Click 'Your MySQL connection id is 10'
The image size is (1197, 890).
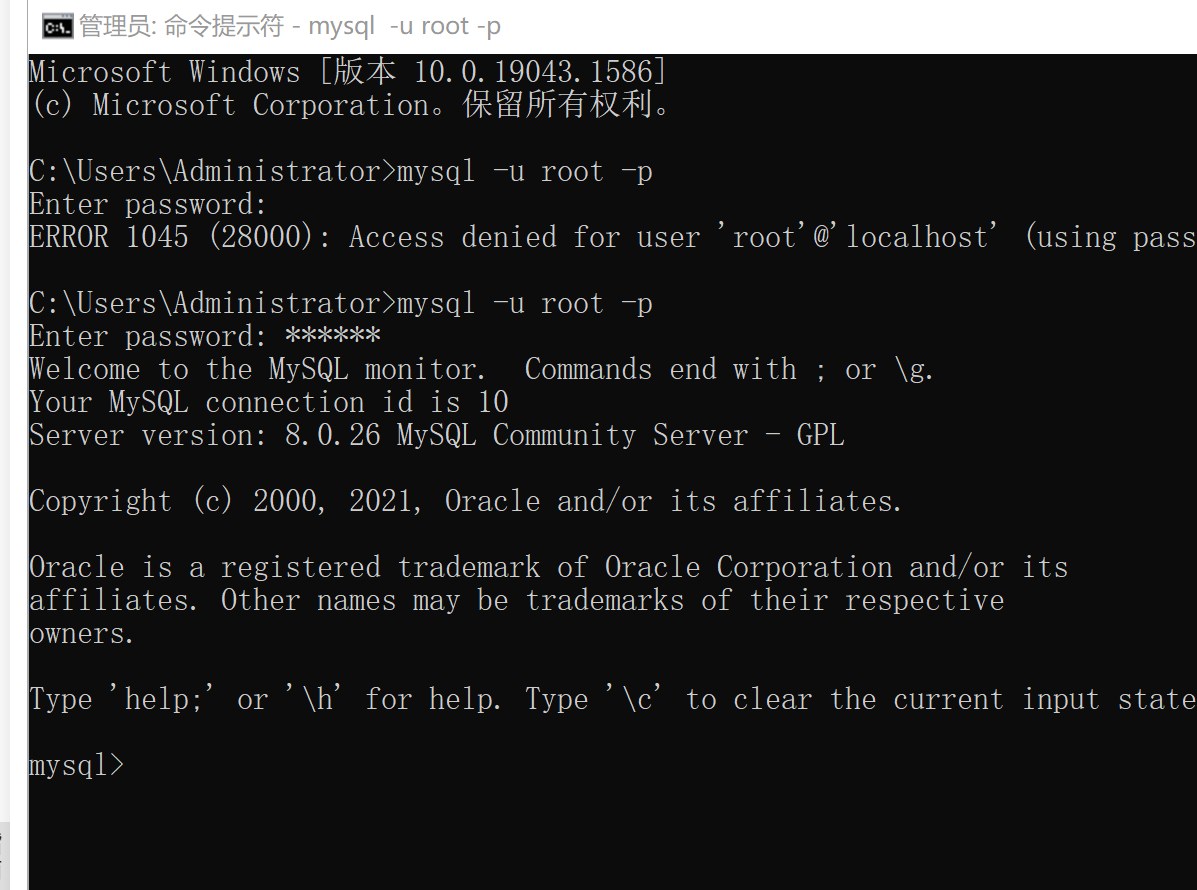point(268,403)
